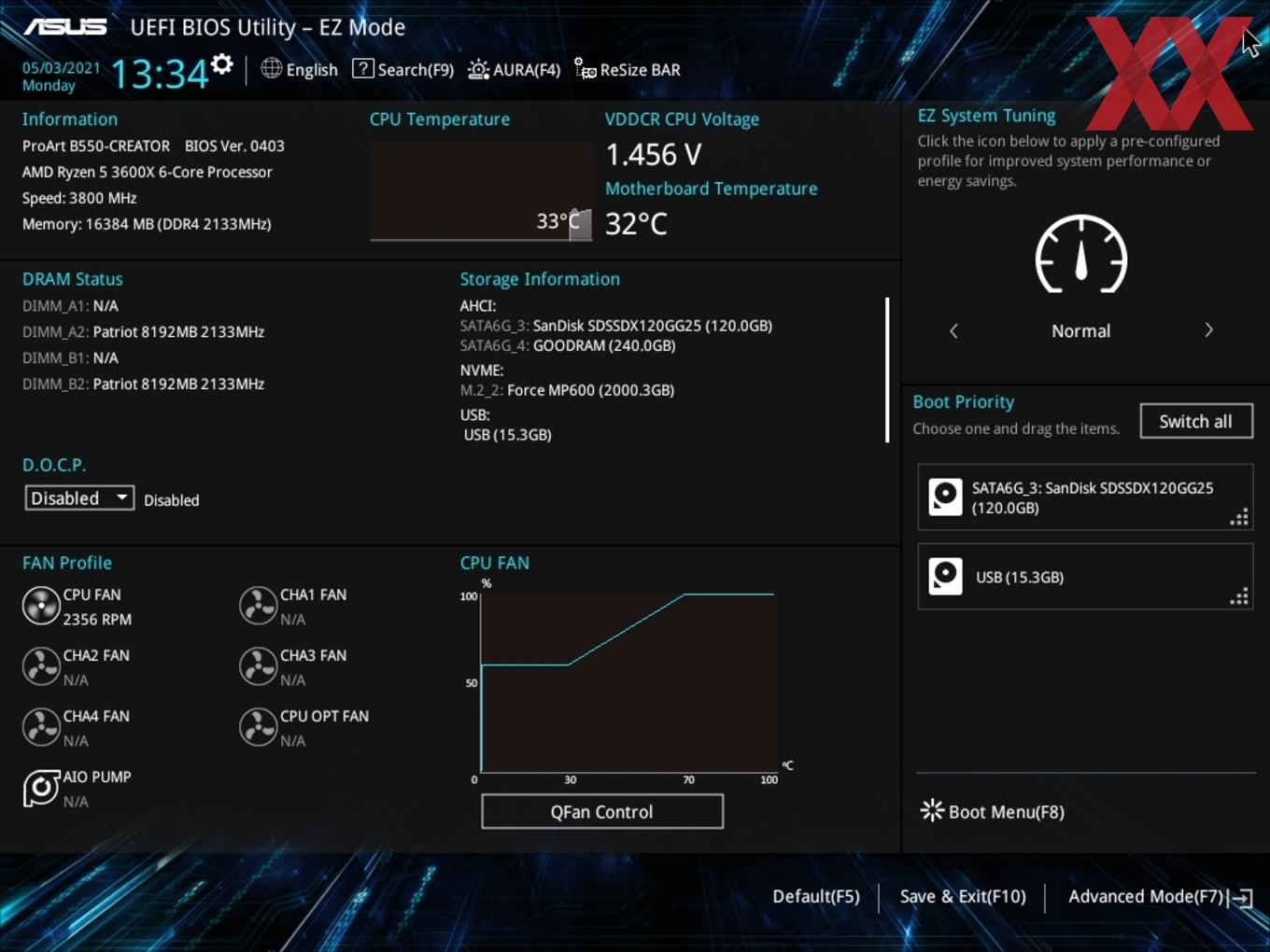Click the Storage Information scrollbar
The height and width of the screenshot is (952, 1270).
887,370
